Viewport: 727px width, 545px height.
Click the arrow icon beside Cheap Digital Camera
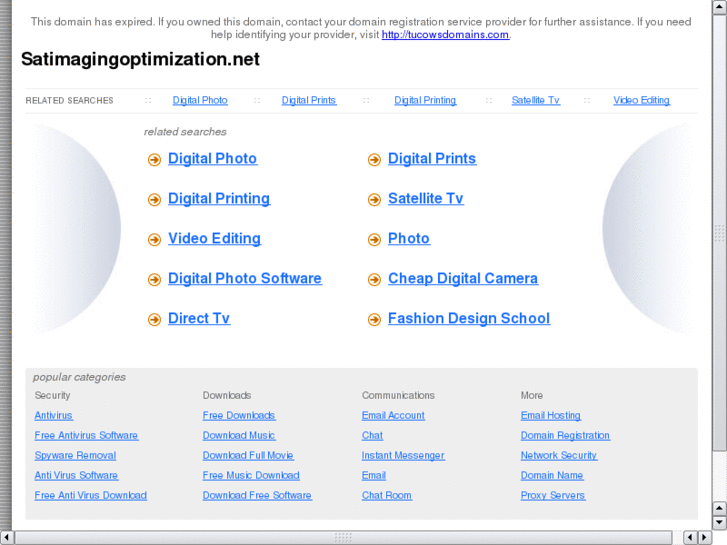click(374, 280)
